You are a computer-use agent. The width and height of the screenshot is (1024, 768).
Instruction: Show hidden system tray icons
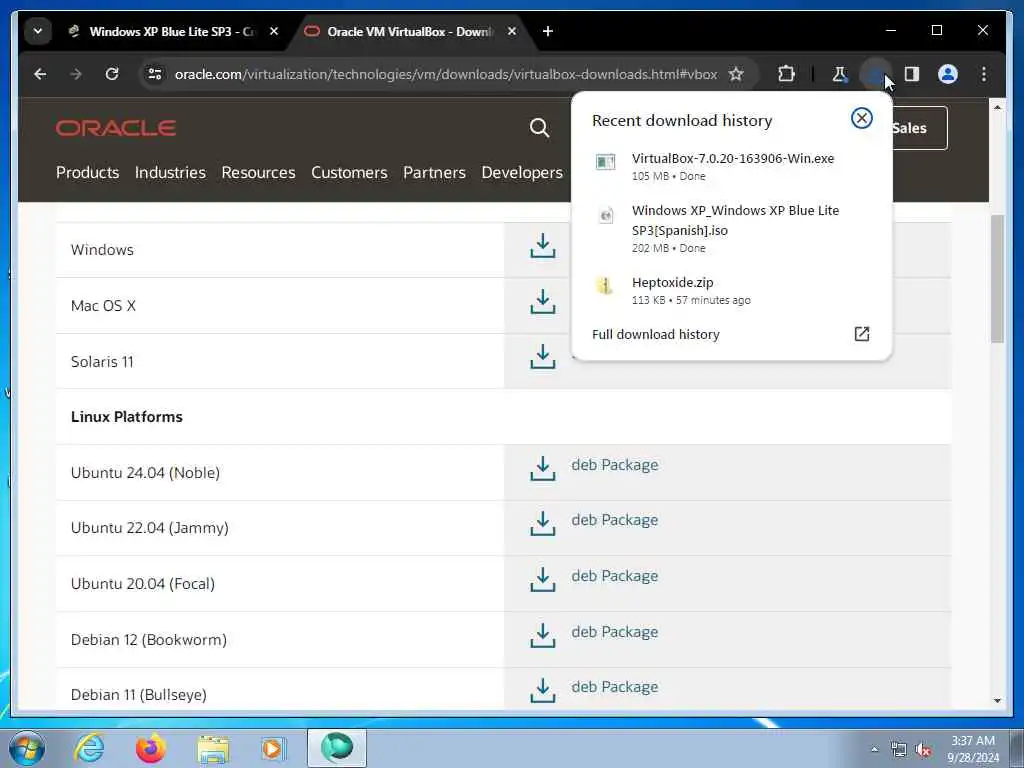click(874, 749)
